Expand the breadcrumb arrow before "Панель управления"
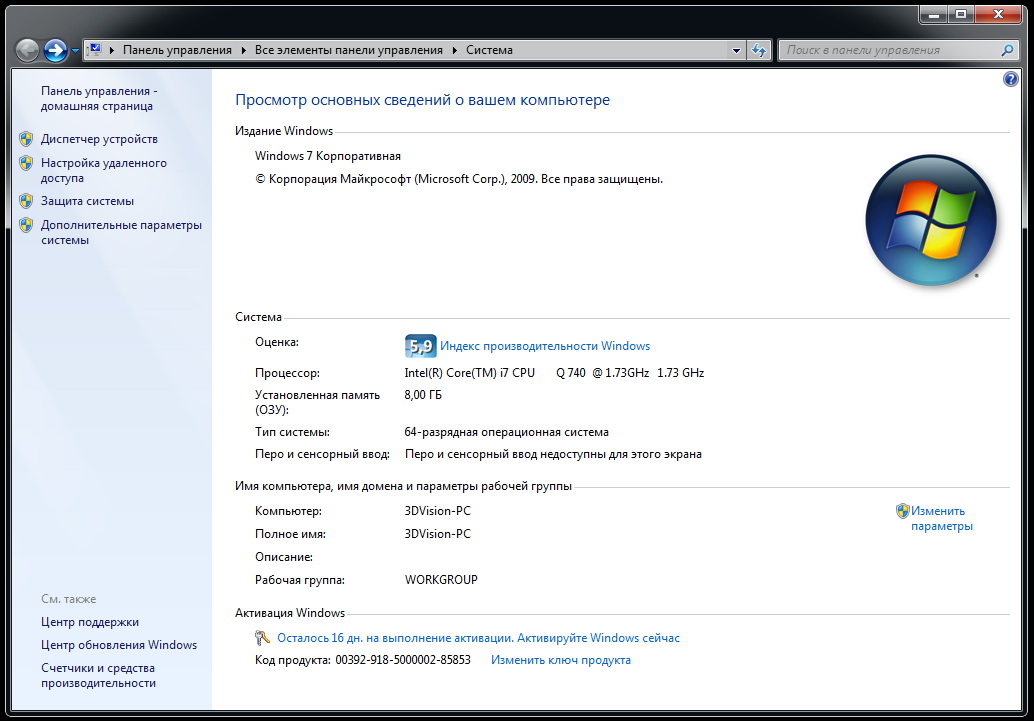Viewport: 1034px width, 721px height. pos(111,50)
